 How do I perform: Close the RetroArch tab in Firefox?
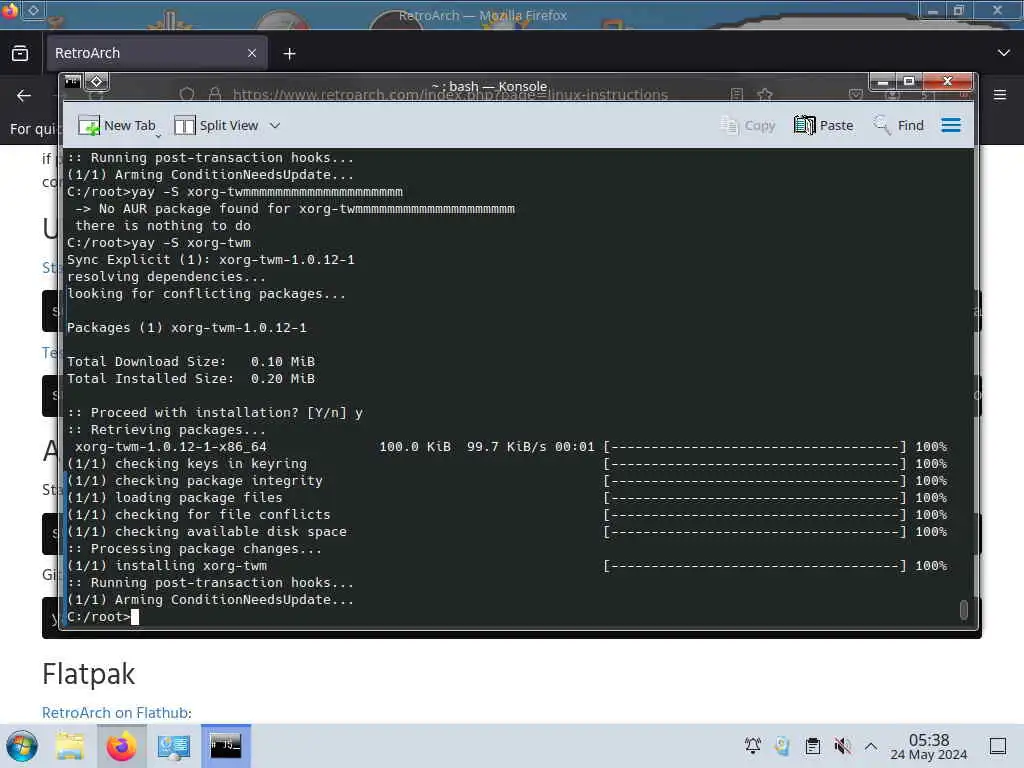(x=252, y=53)
